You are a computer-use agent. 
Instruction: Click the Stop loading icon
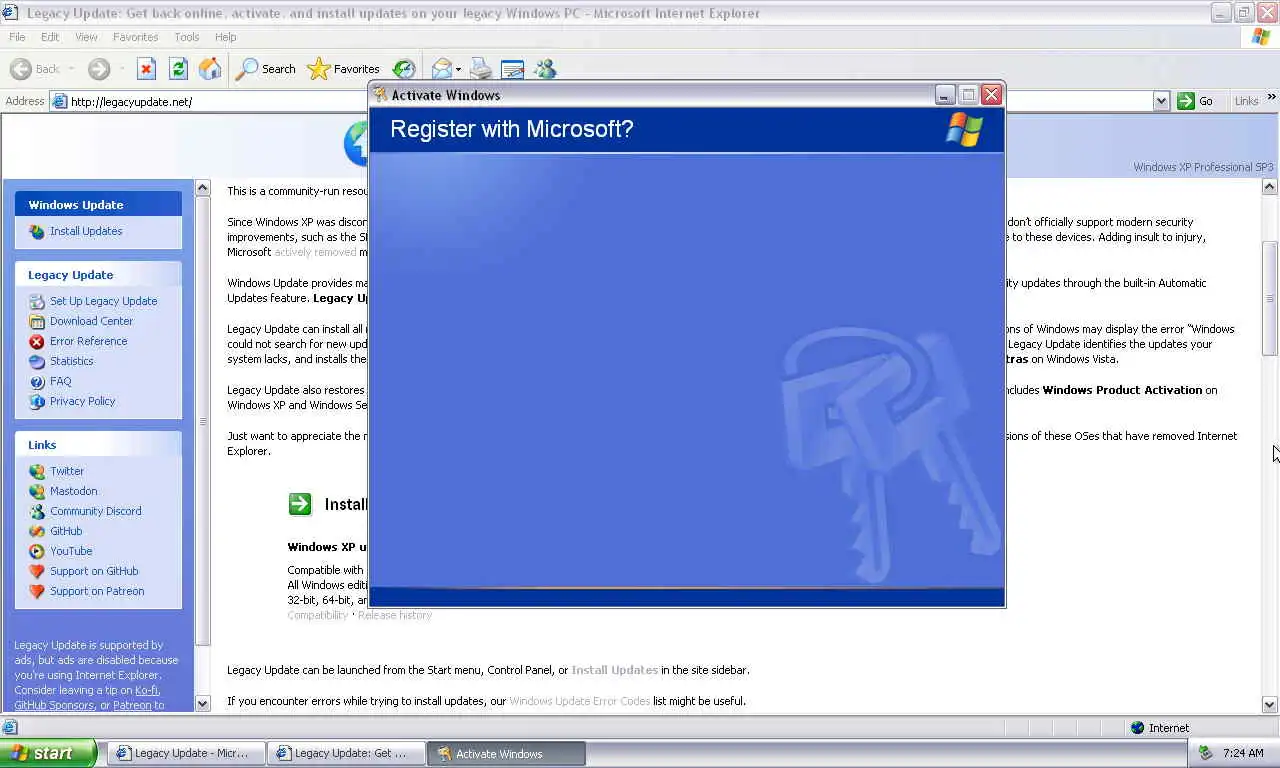pyautogui.click(x=146, y=69)
